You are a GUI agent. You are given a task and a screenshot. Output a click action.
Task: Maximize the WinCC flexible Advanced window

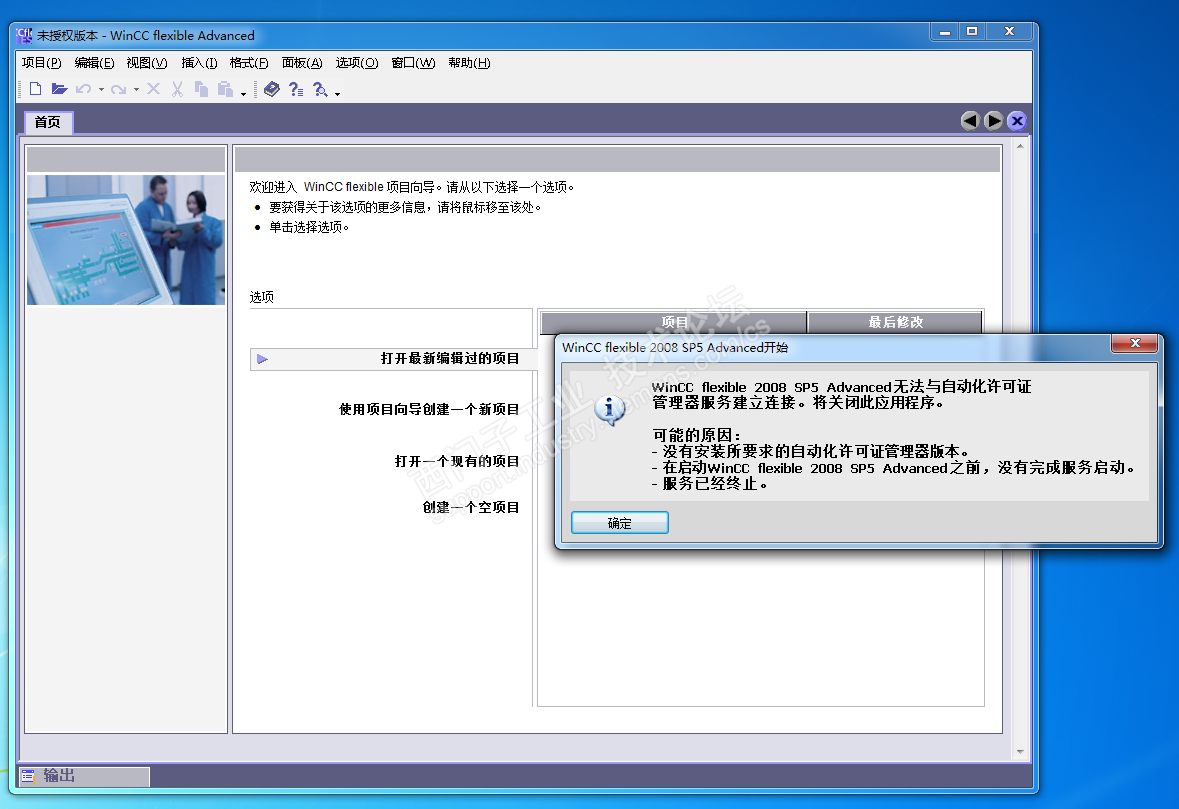click(971, 32)
